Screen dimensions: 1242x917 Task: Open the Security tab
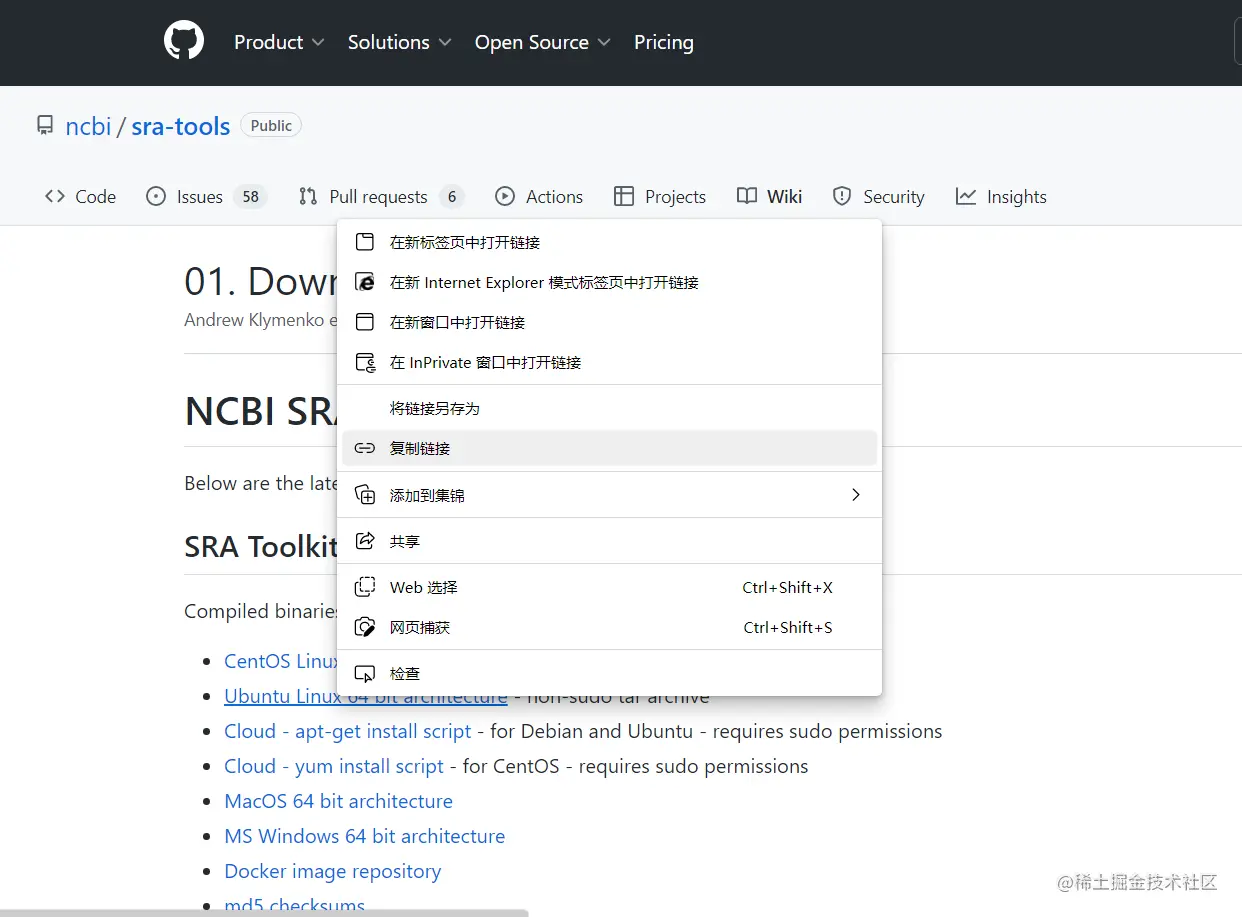[x=879, y=196]
